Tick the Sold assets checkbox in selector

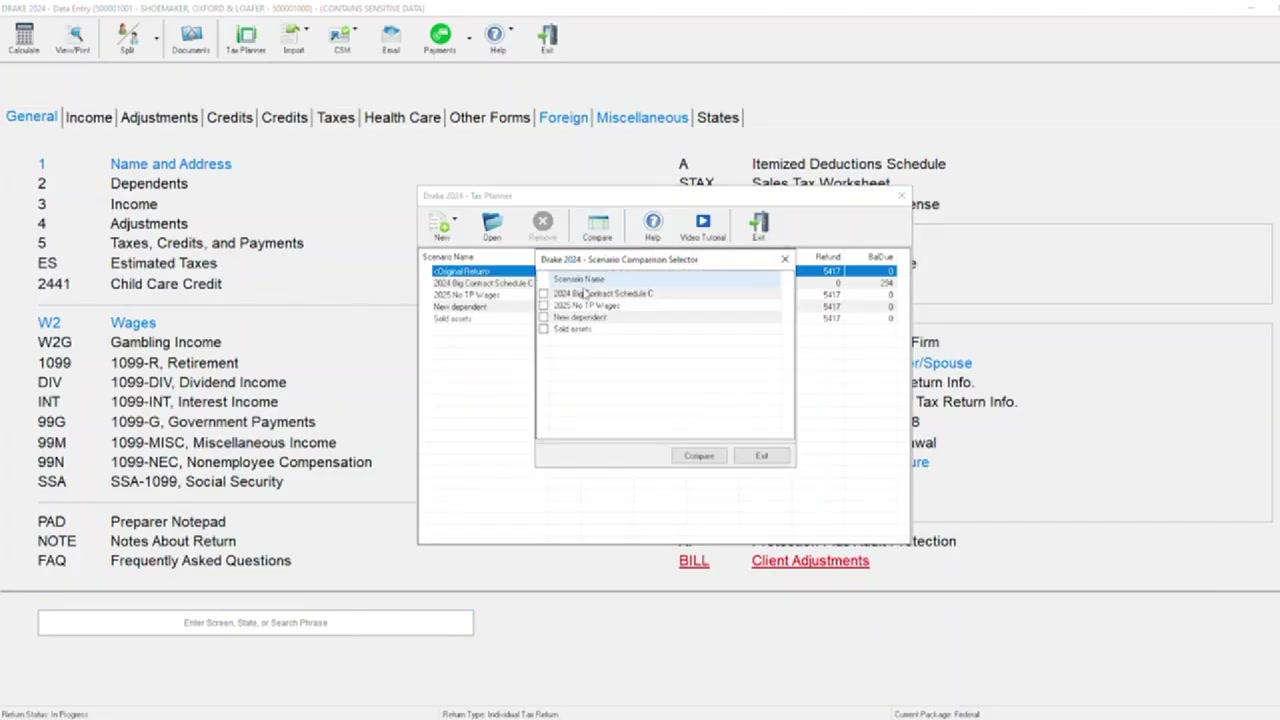(544, 329)
